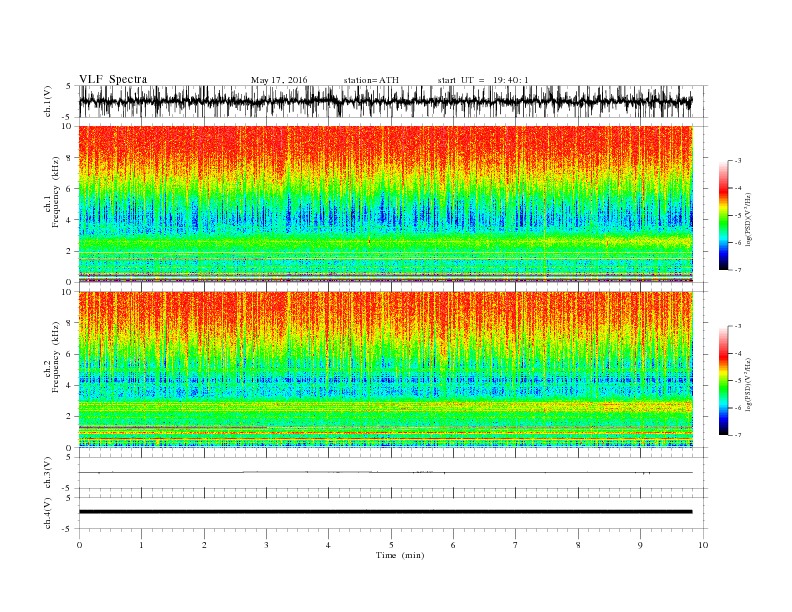The height and width of the screenshot is (612, 792).
Task: Click the "-4" tick on the lower colorbar
Action: pyautogui.click(x=738, y=353)
